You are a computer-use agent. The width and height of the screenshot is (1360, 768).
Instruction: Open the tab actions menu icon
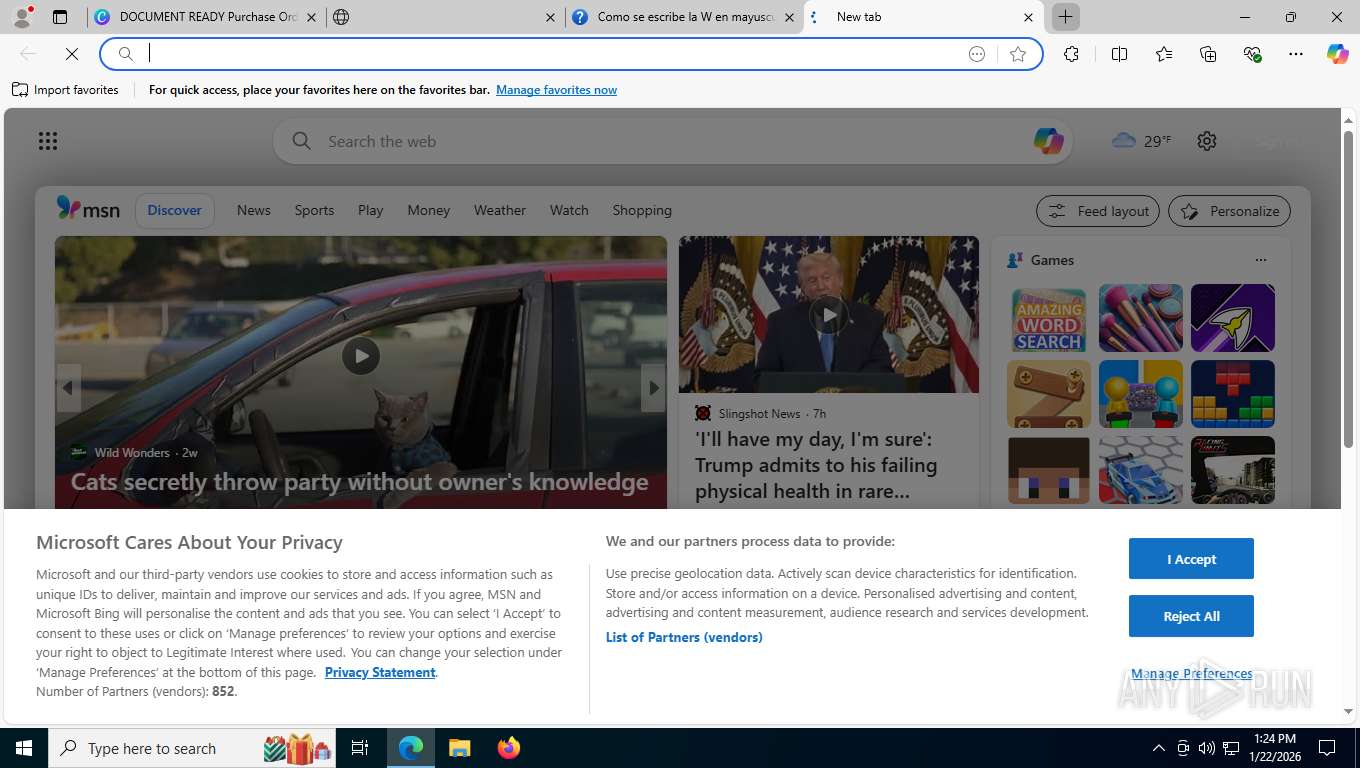[x=60, y=17]
